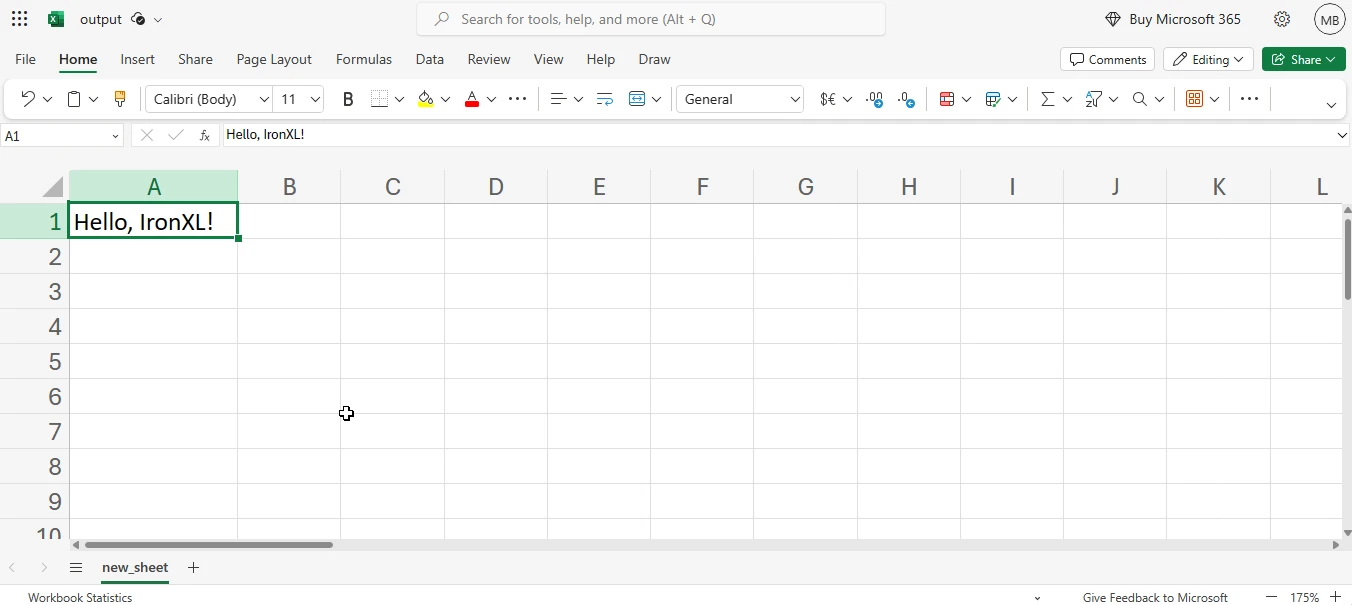Open the Formulas ribbon tab
The width and height of the screenshot is (1352, 605).
click(x=364, y=59)
